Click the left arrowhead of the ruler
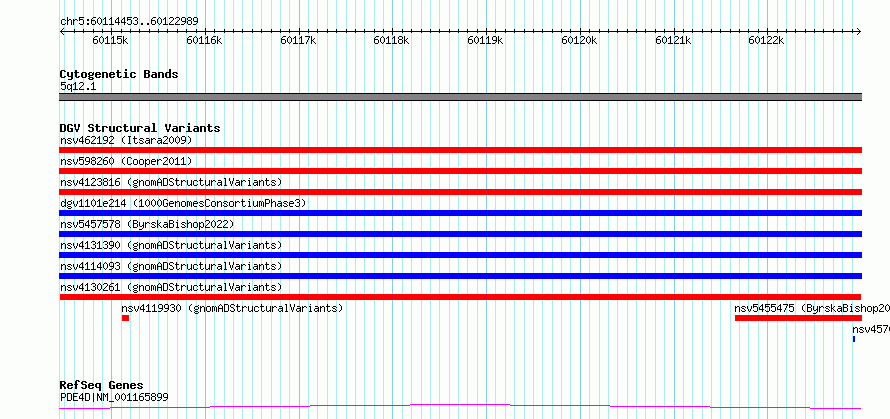The image size is (890, 419). click(x=62, y=32)
